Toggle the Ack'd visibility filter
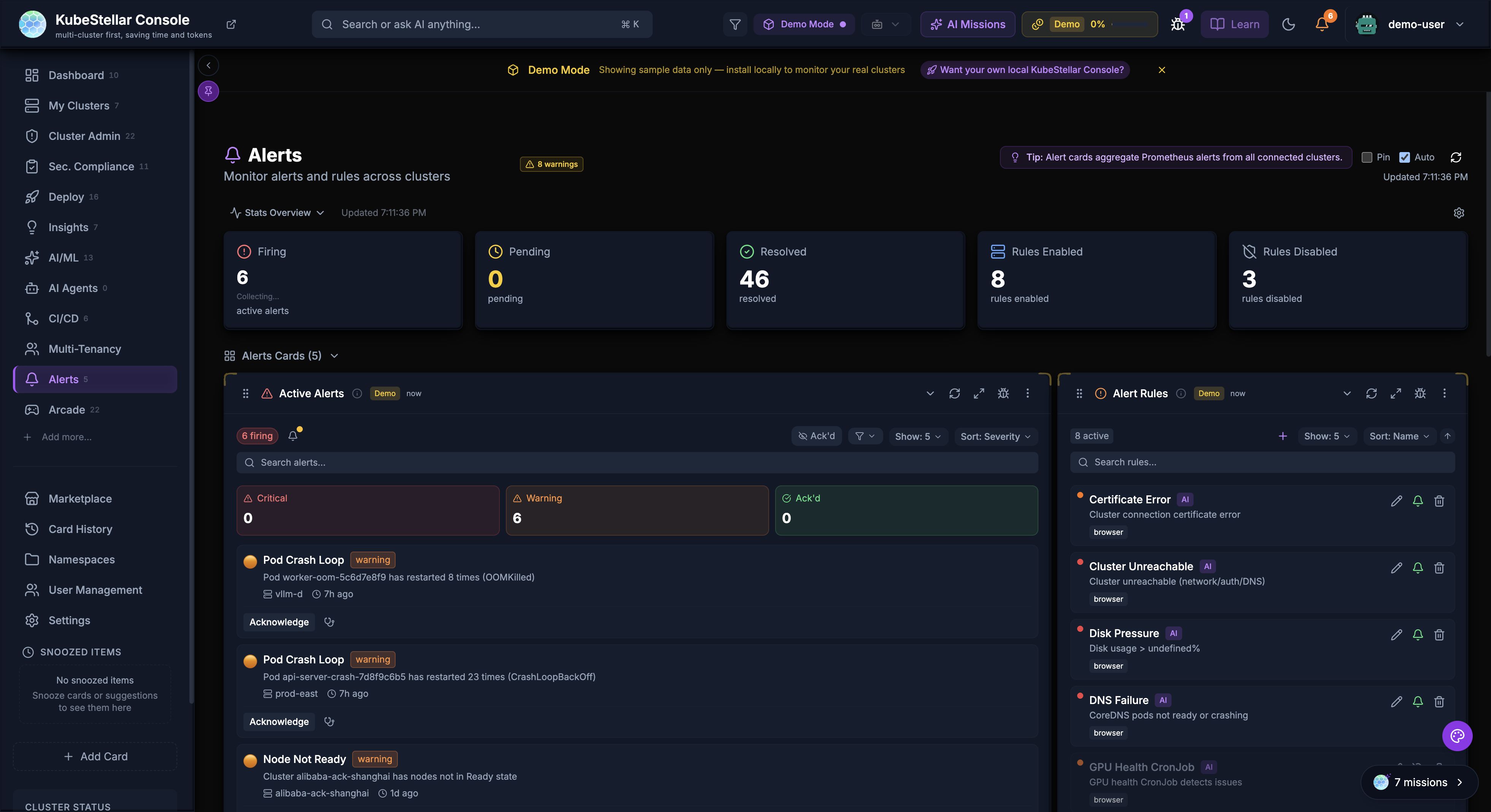1491x812 pixels. click(816, 436)
